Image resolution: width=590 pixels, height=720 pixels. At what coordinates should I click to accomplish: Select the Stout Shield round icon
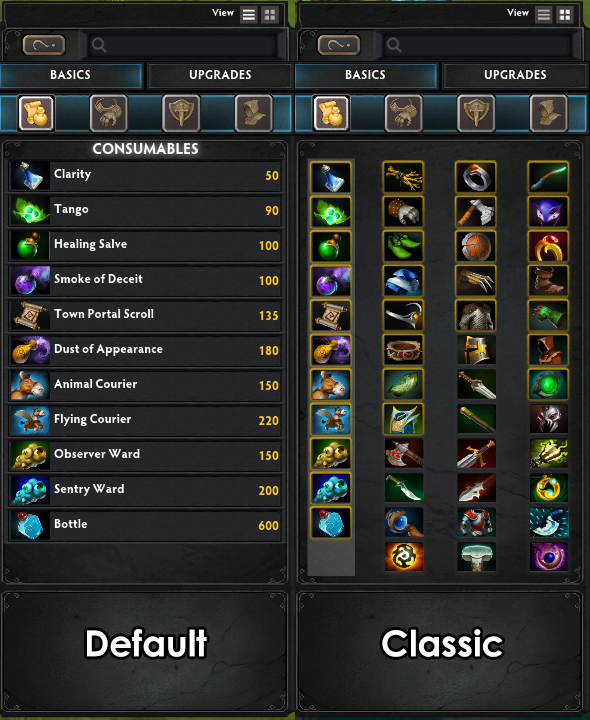[476, 247]
